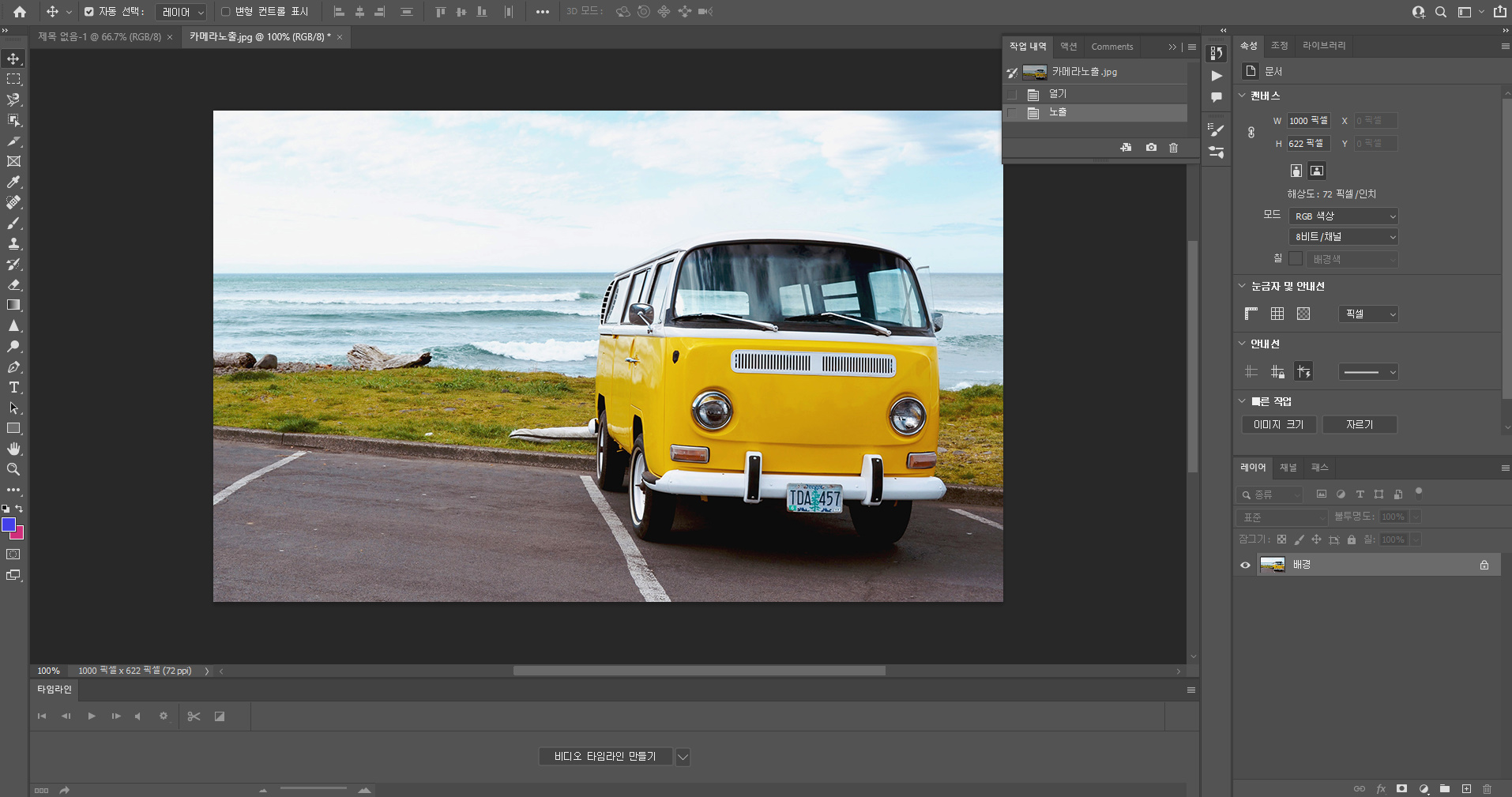Open the 8비트/채널 bit depth dropdown
The image size is (1512, 797).
tap(1344, 236)
